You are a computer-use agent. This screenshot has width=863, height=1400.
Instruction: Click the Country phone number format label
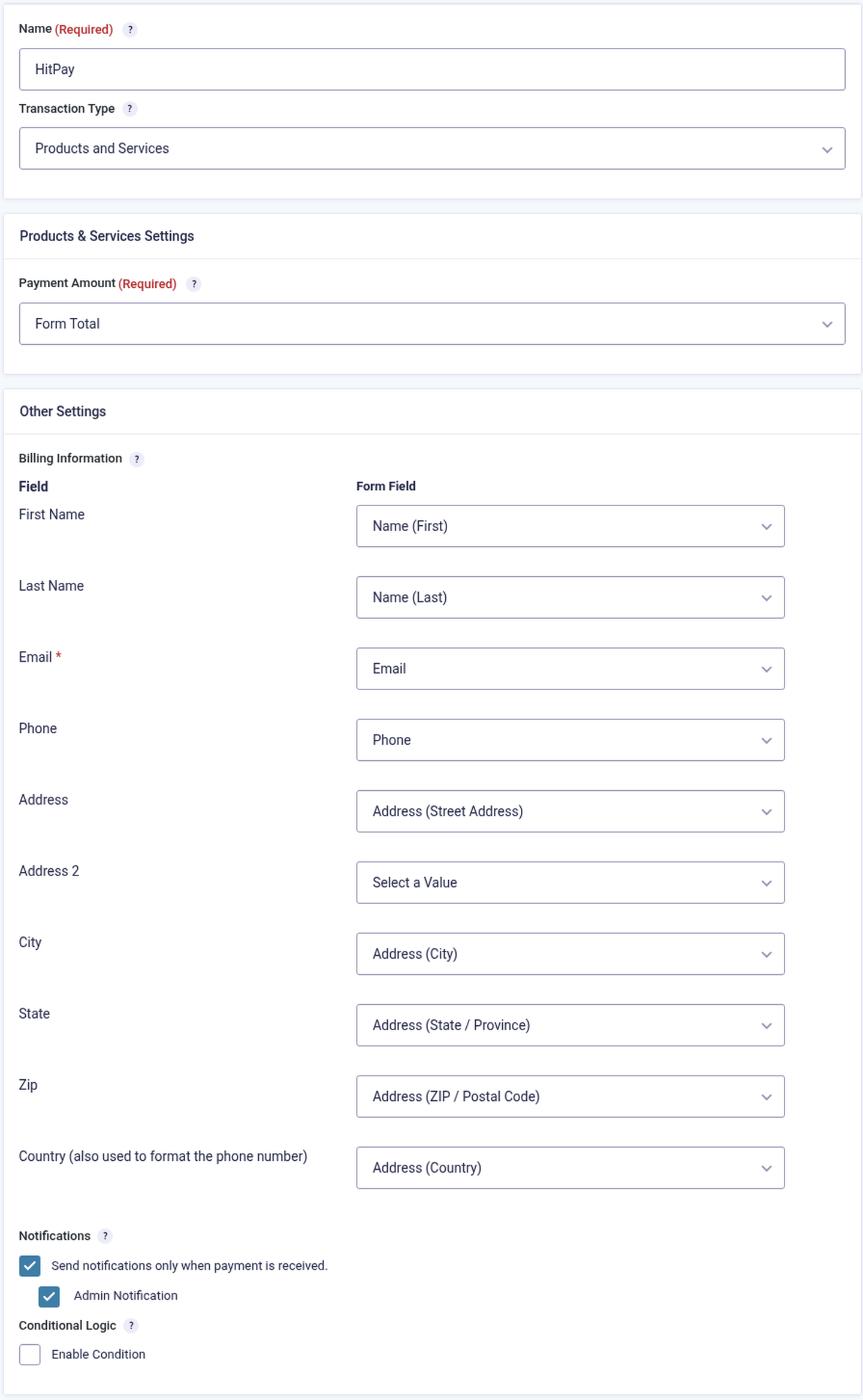pos(163,1157)
